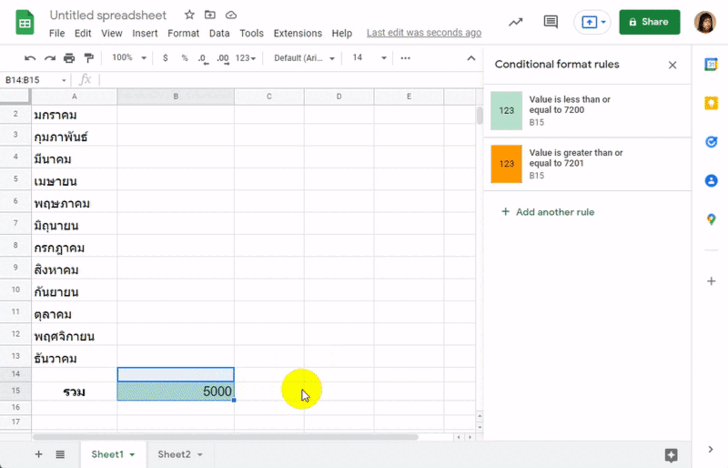Increase decimal places
The width and height of the screenshot is (728, 468).
point(223,58)
